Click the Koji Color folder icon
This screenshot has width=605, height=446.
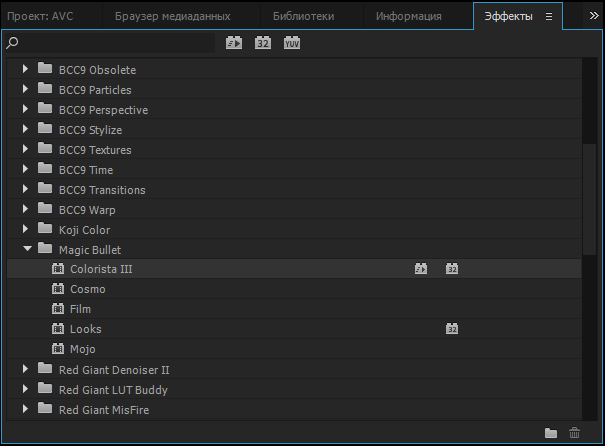point(45,228)
